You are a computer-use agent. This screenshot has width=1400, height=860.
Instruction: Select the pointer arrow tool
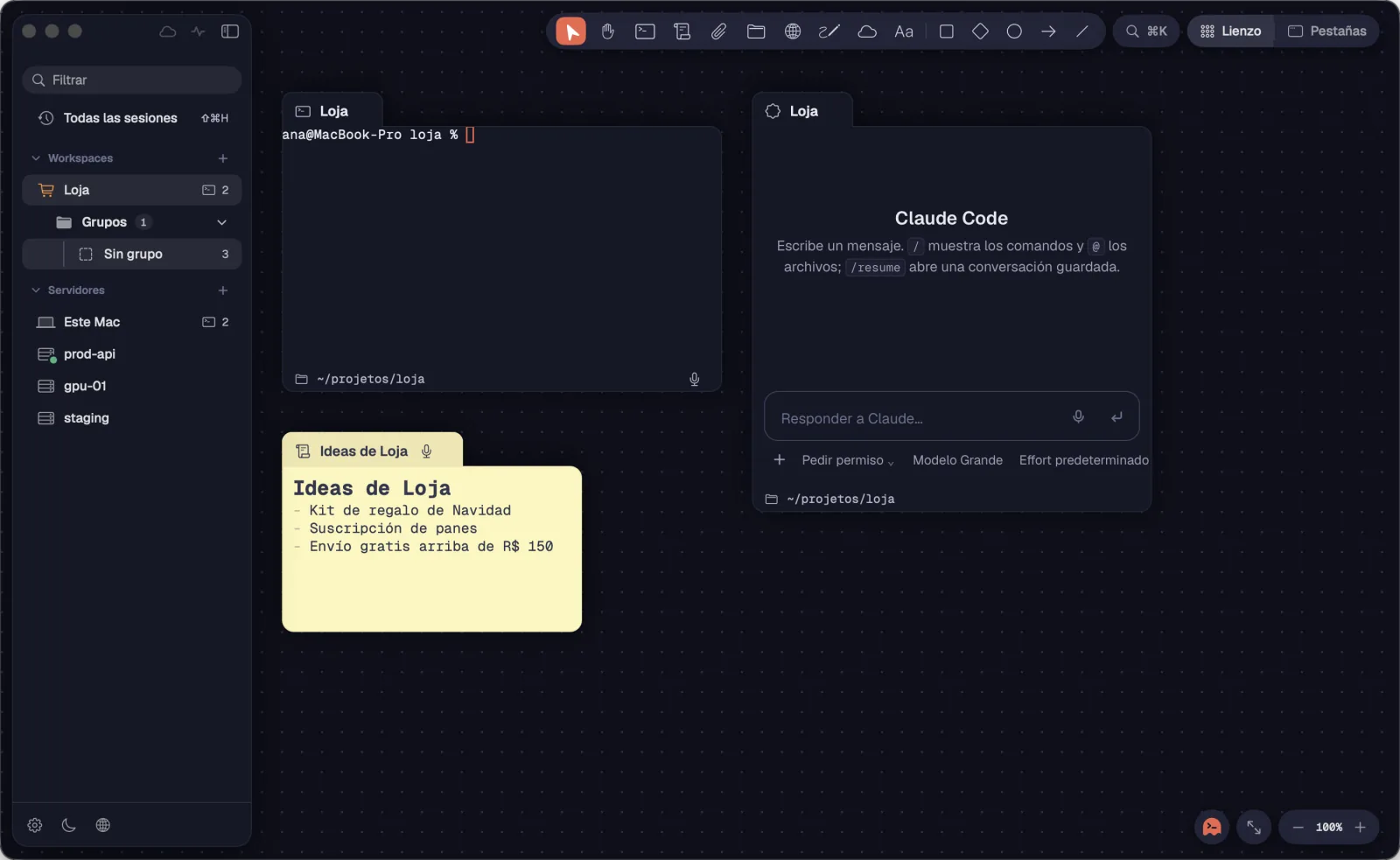pos(571,31)
